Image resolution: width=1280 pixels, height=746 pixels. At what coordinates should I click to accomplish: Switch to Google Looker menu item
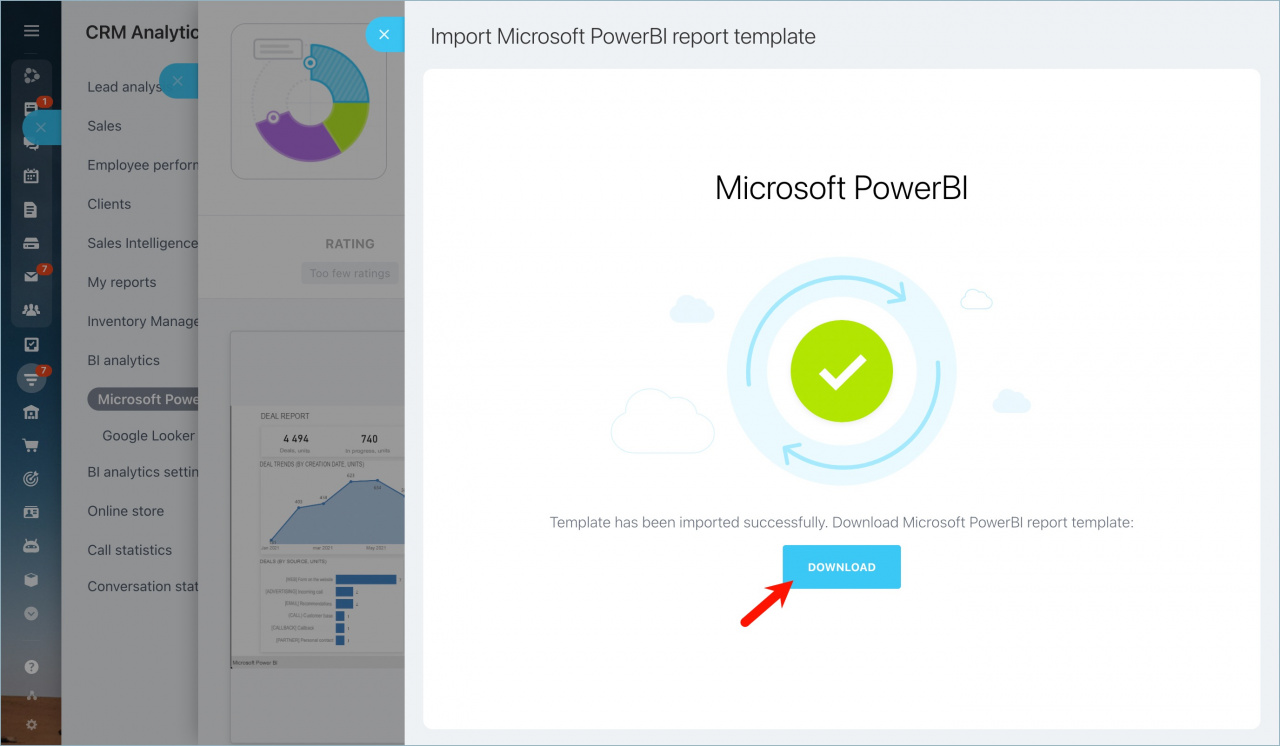(x=150, y=436)
